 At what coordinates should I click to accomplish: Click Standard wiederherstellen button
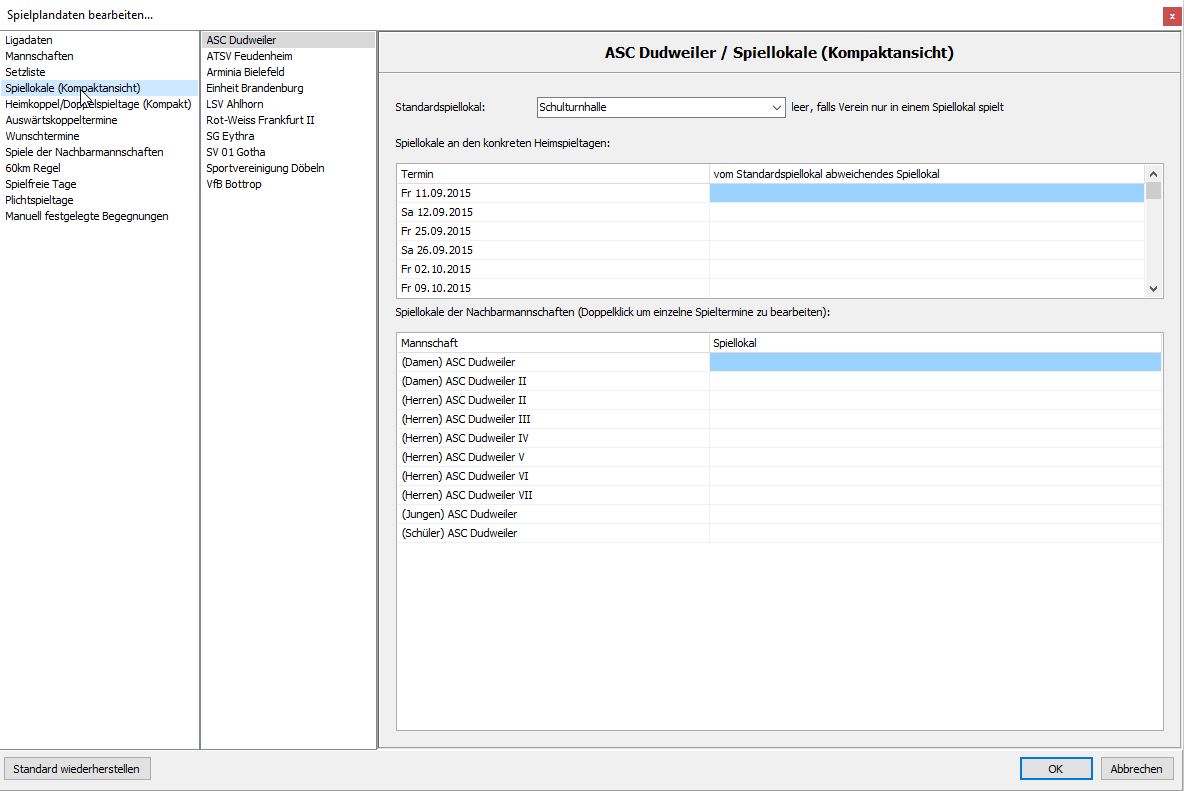tap(77, 769)
